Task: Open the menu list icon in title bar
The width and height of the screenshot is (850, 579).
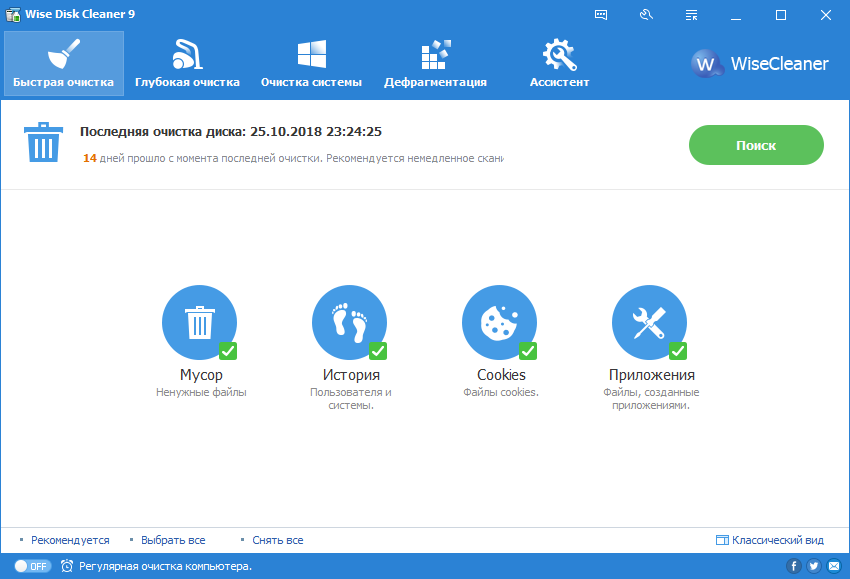Action: (691, 15)
